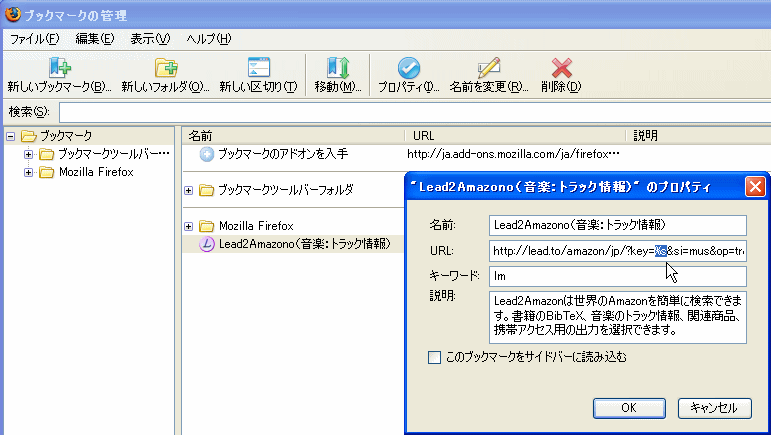Click the 説明 description text area
Image resolution: width=771 pixels, height=435 pixels.
pos(618,318)
